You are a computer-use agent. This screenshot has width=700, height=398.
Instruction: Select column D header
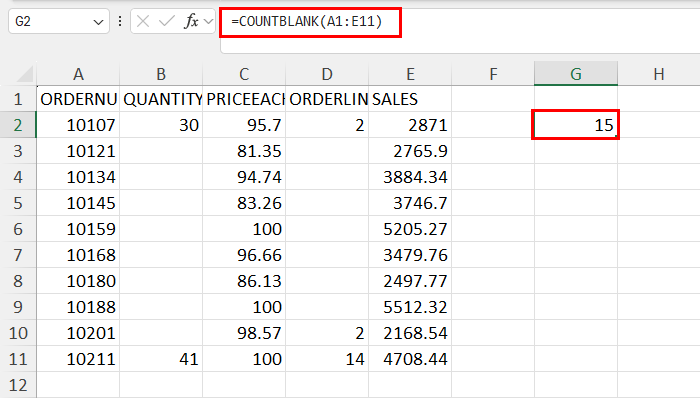327,74
